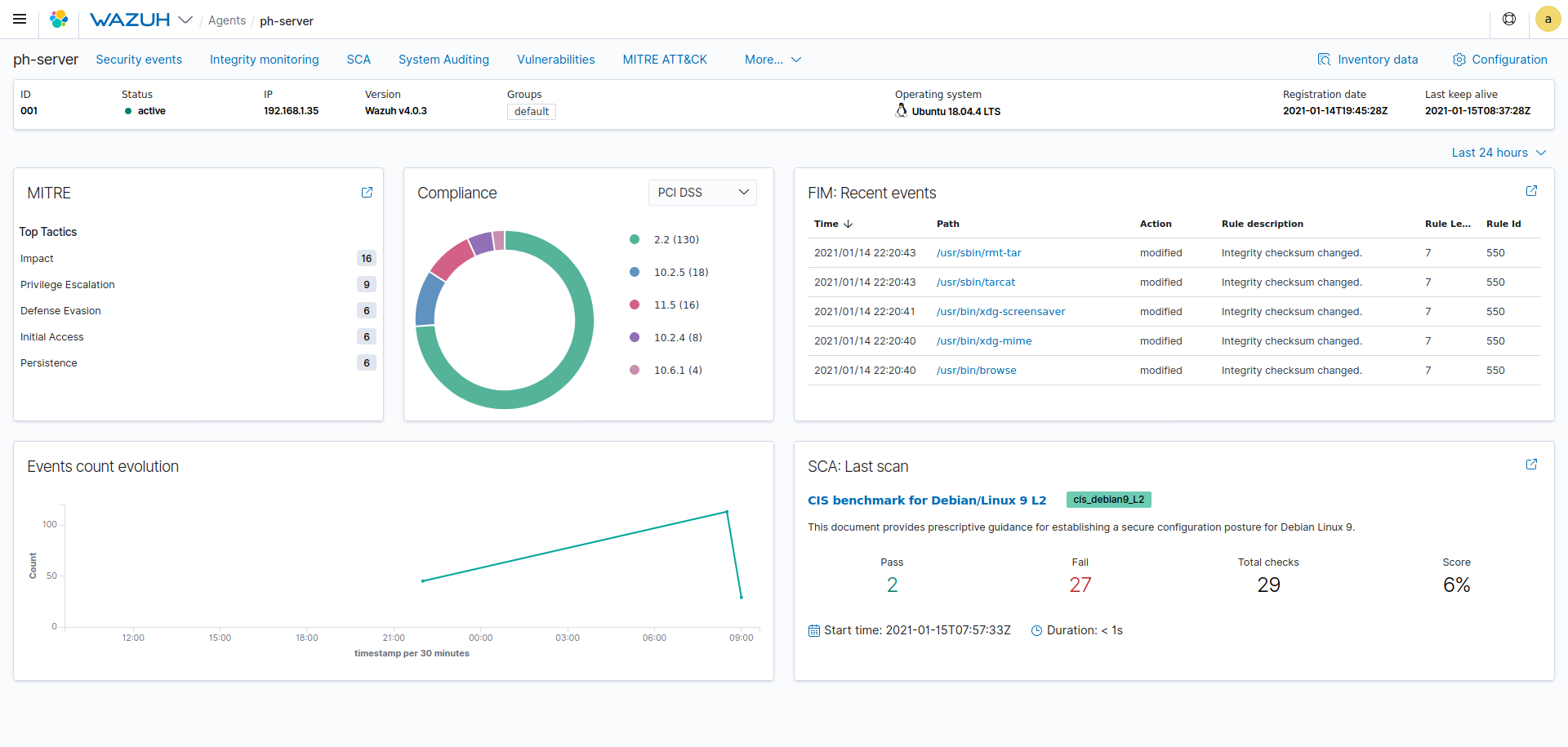The height and width of the screenshot is (747, 1568).
Task: Select the Initial Access tactic
Action: [198, 337]
